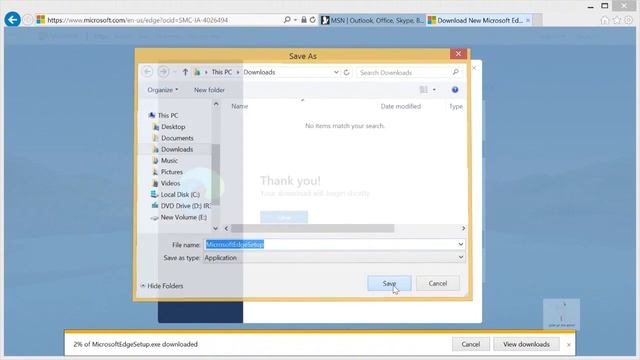Open the browser Home icon
640x360 pixels.
point(605,20)
